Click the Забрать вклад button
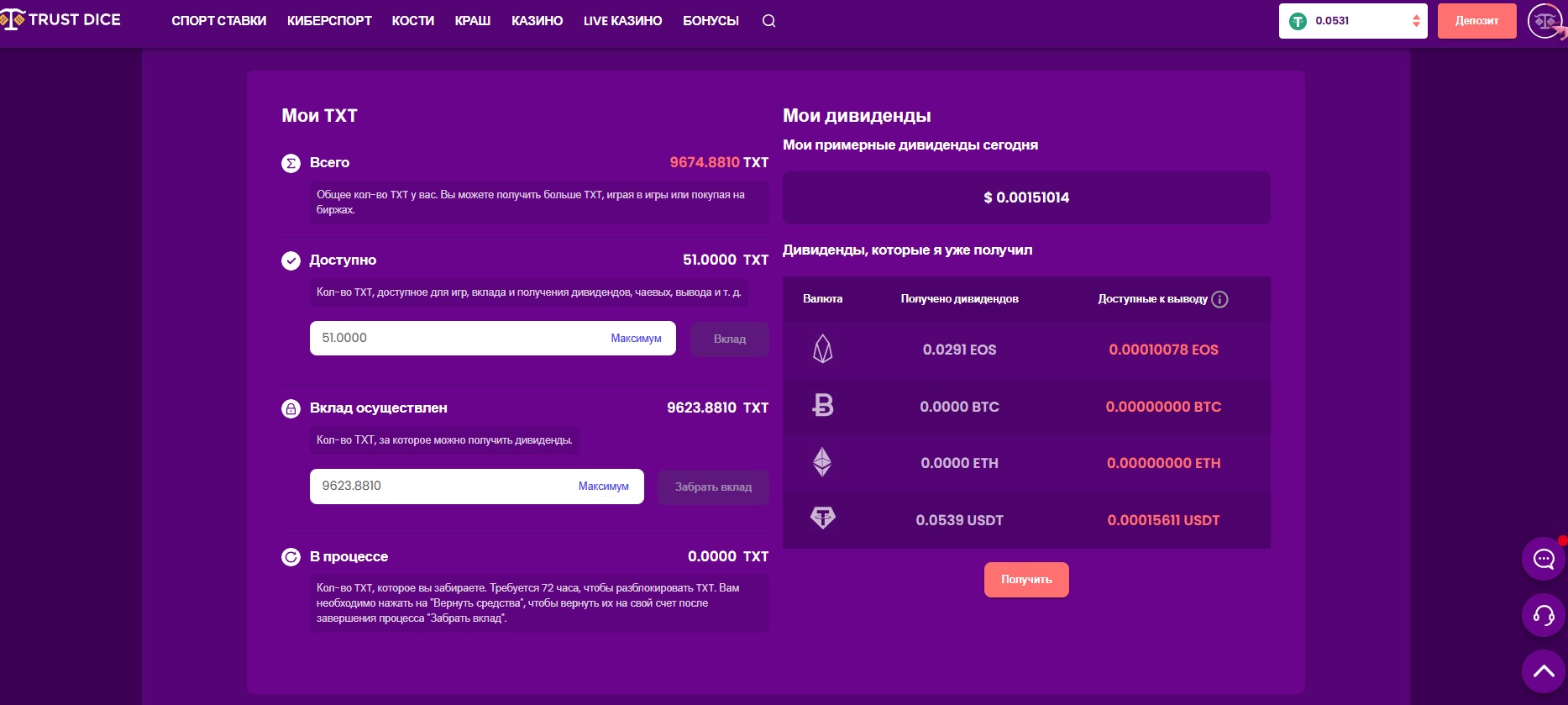 [x=713, y=487]
